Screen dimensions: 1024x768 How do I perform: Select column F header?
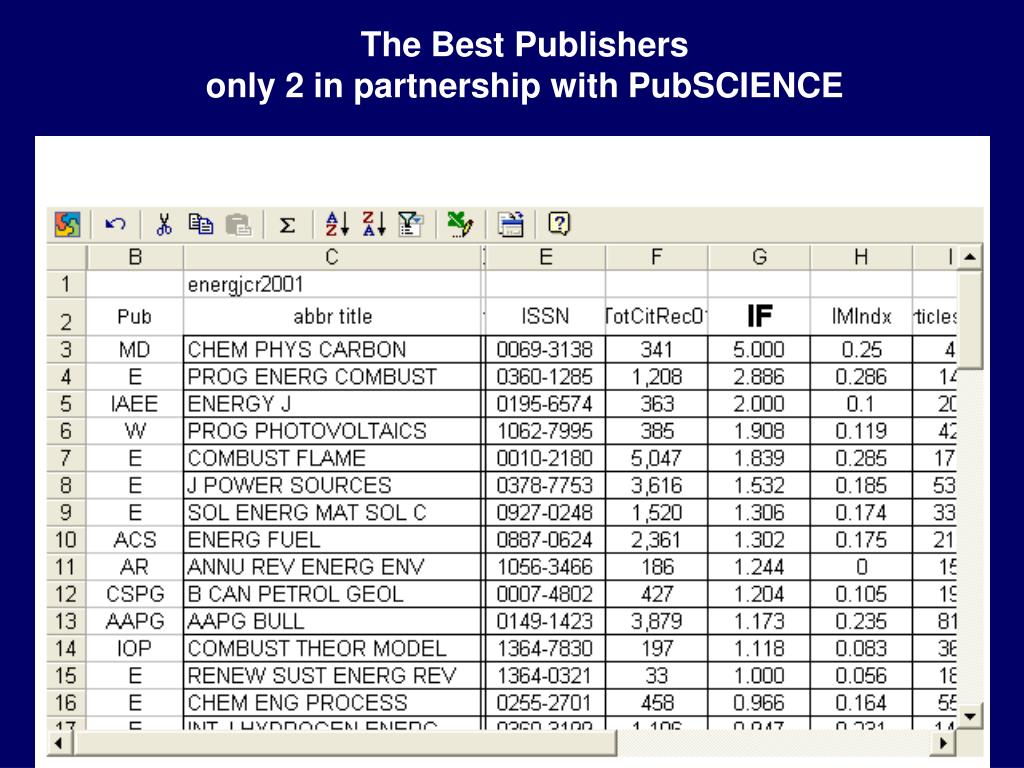point(657,257)
